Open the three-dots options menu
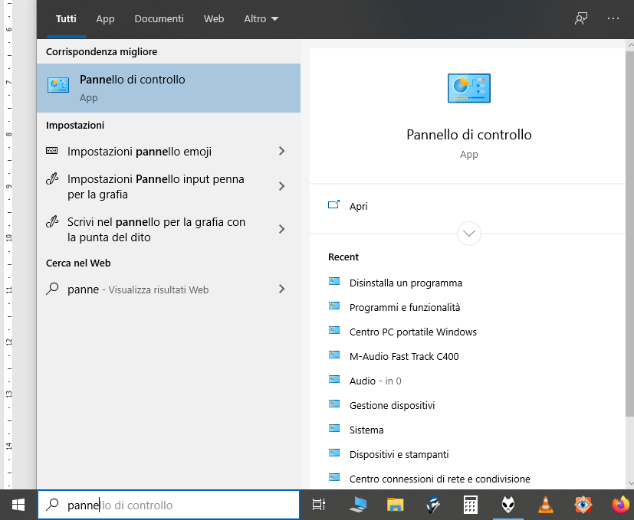The image size is (634, 520). click(x=613, y=18)
